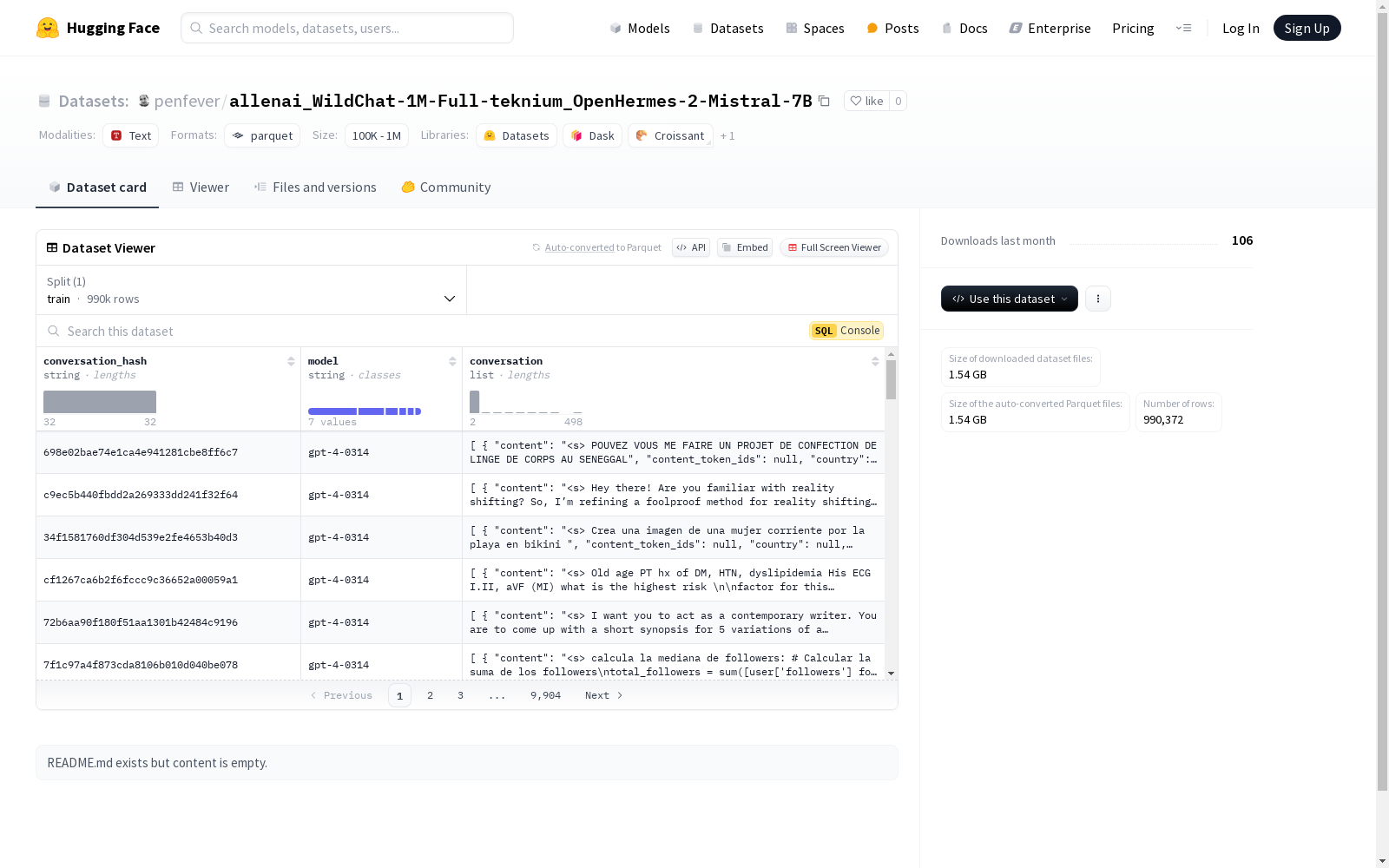Viewport: 1389px width, 868px height.
Task: Select row hash 34f1581760df304d539e2fe4653b40d3
Action: tap(141, 537)
